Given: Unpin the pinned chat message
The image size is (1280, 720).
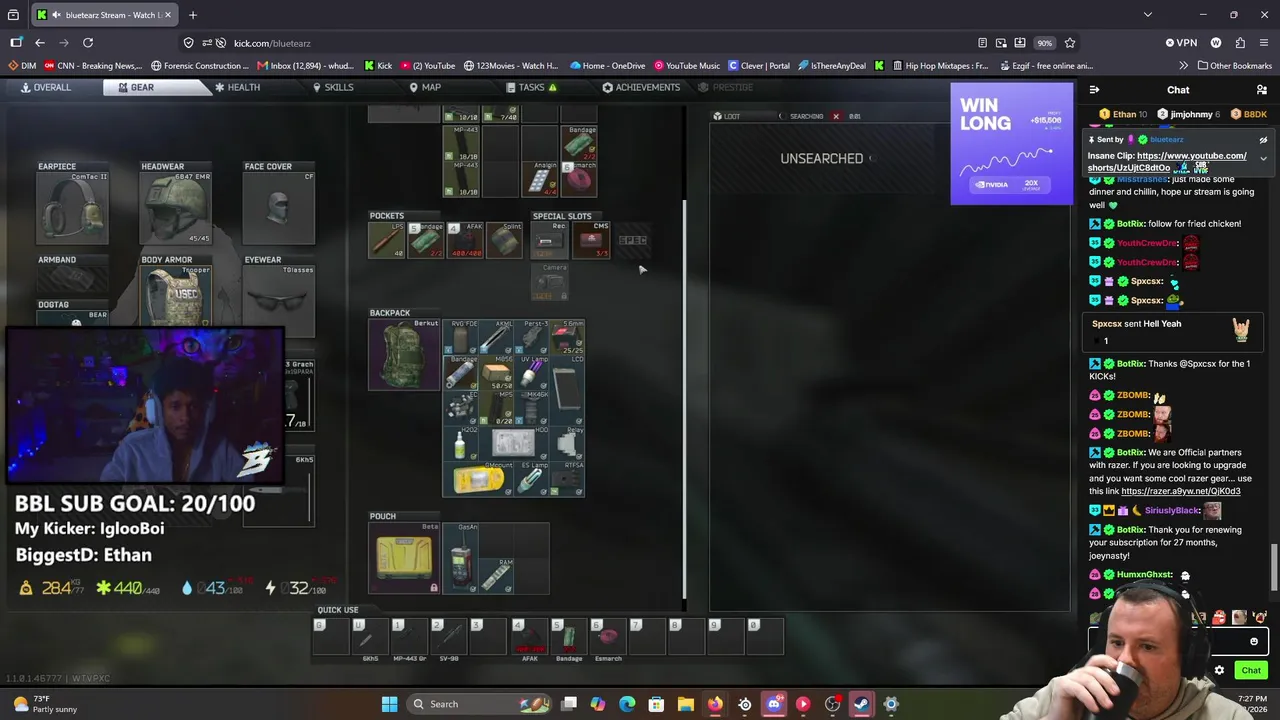Looking at the screenshot, I should 1263,140.
